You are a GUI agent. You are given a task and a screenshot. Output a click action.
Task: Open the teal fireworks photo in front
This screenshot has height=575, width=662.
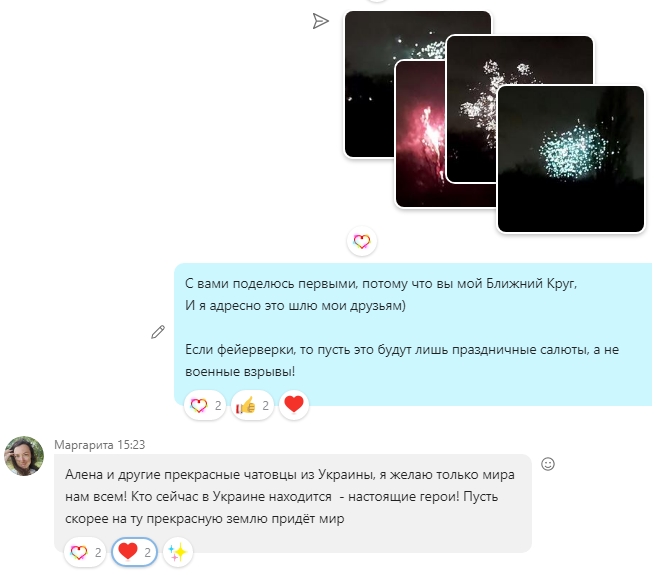click(x=571, y=159)
